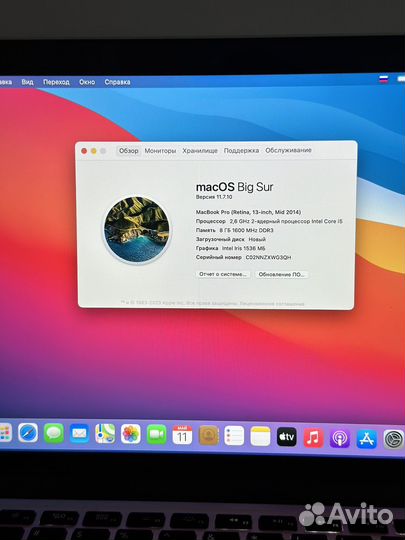The image size is (405, 540).
Task: Click the Отчет о системе button
Action: click(x=223, y=274)
